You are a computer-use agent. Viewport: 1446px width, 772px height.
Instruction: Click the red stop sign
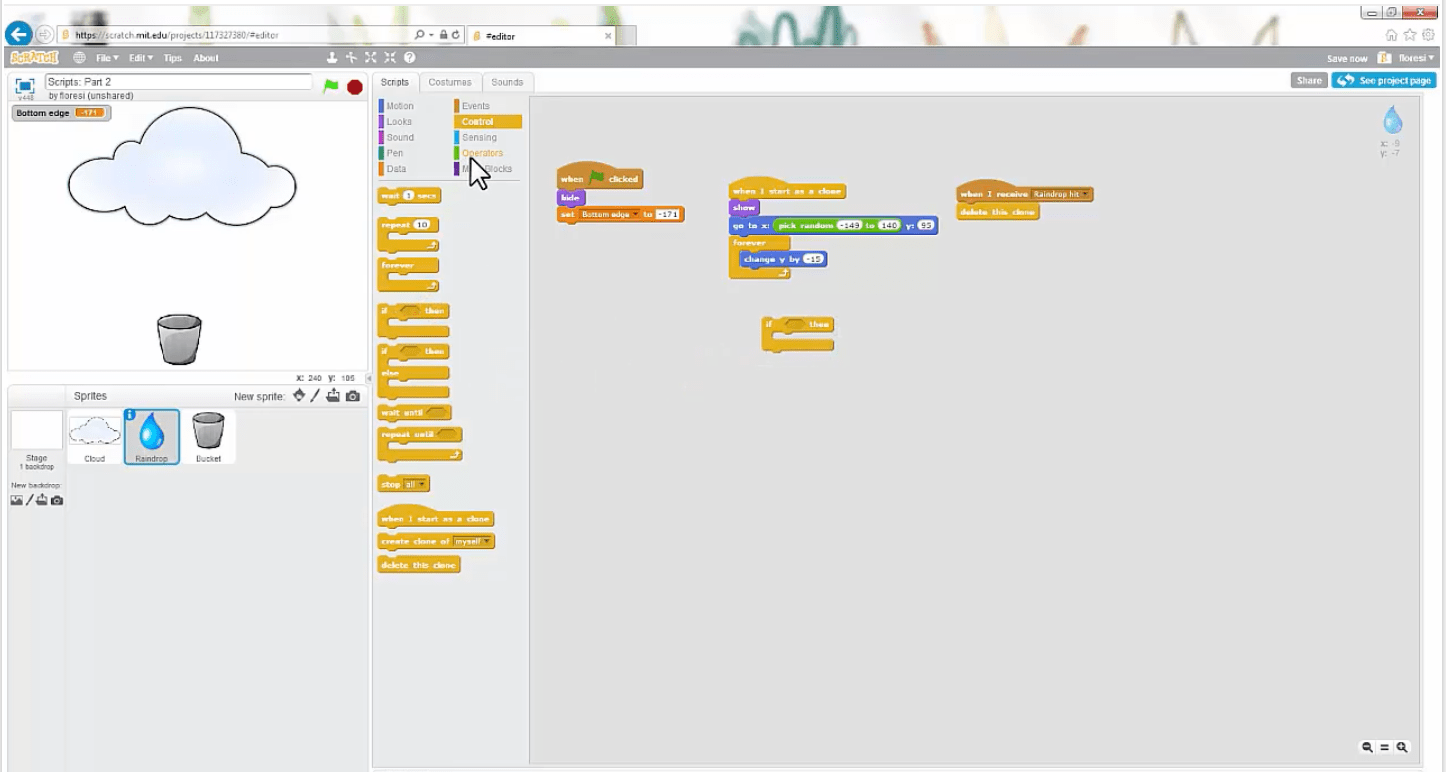pos(354,87)
